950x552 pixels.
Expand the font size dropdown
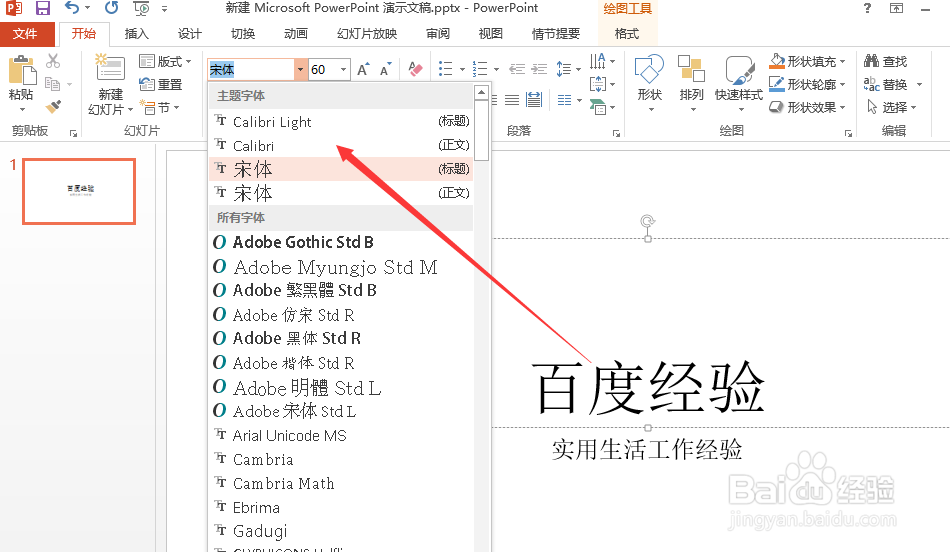(344, 70)
